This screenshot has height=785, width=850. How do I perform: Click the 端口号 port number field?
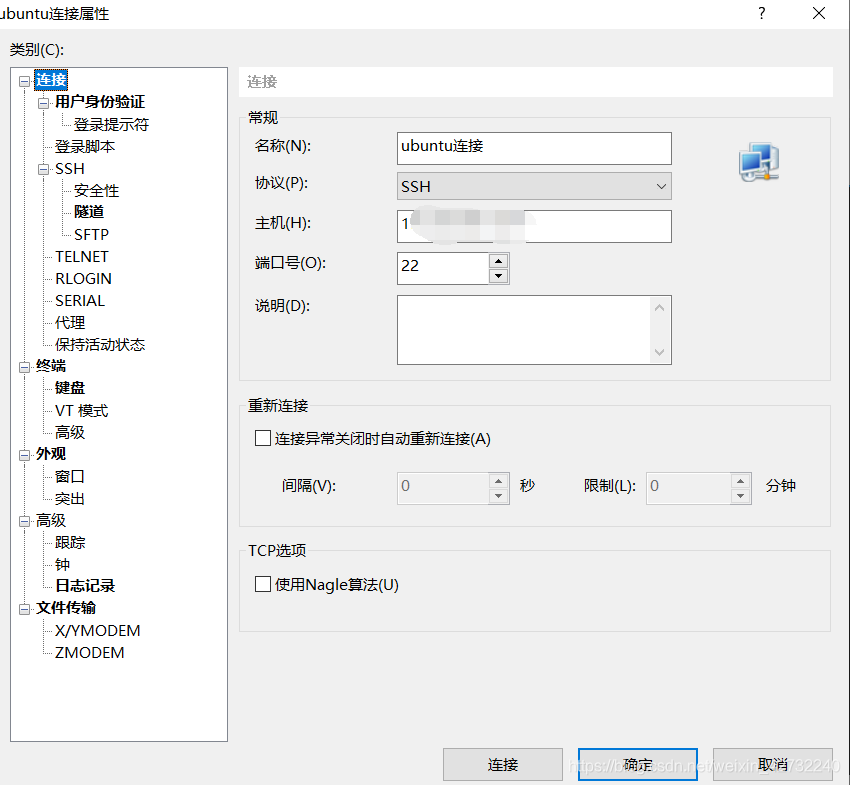pos(443,268)
